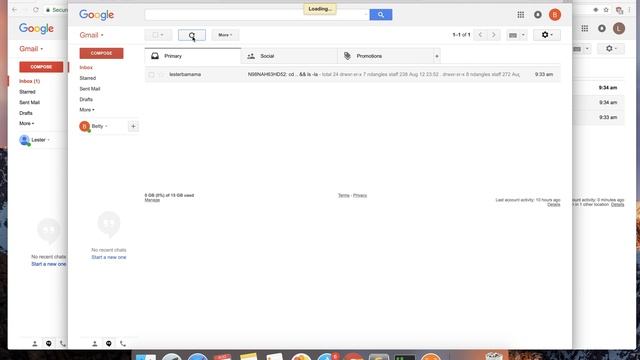Expand More labels in the back Gmail window
Screen dimensions: 640x360
27,123
